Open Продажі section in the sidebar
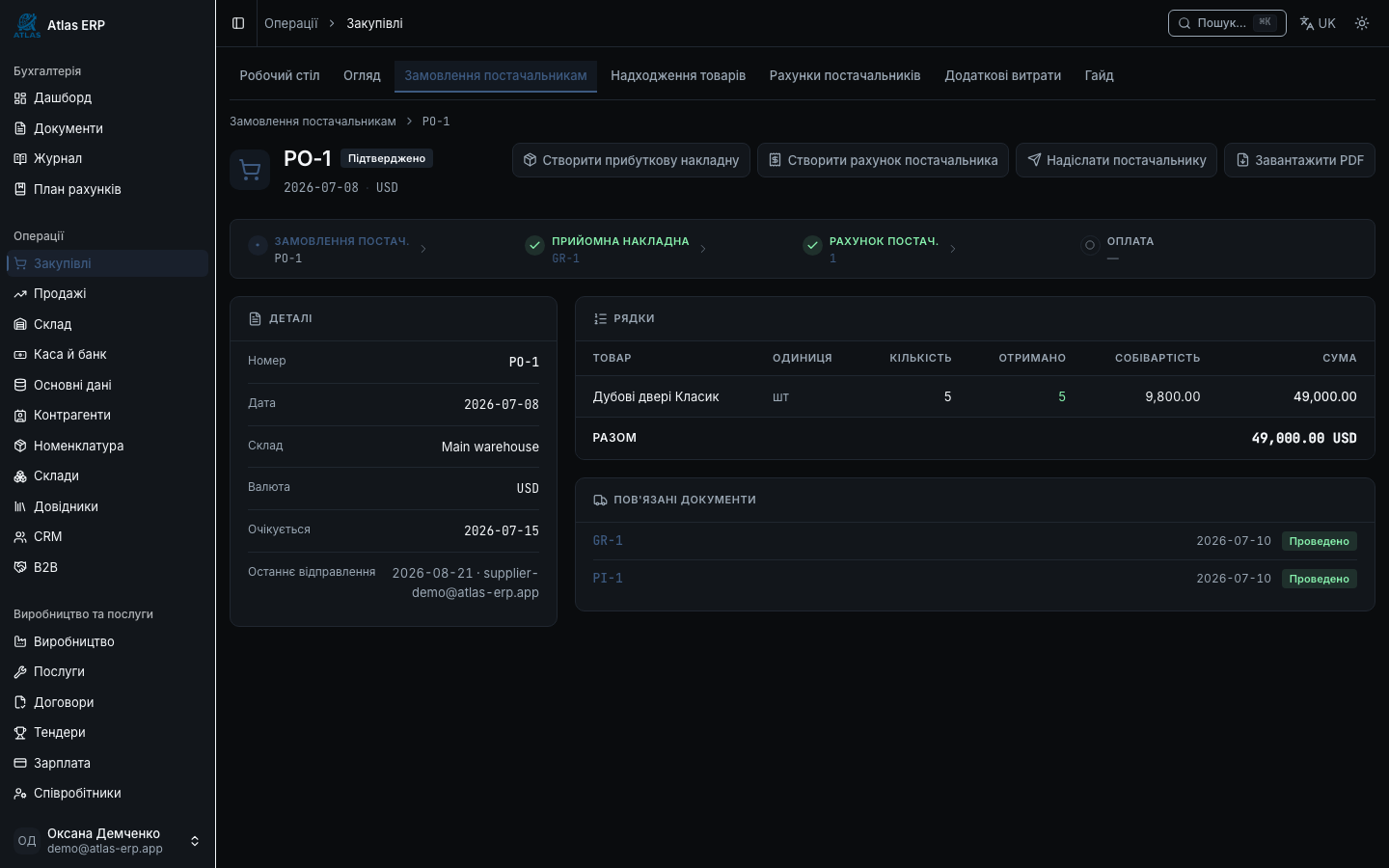This screenshot has height=868, width=1389. point(107,293)
